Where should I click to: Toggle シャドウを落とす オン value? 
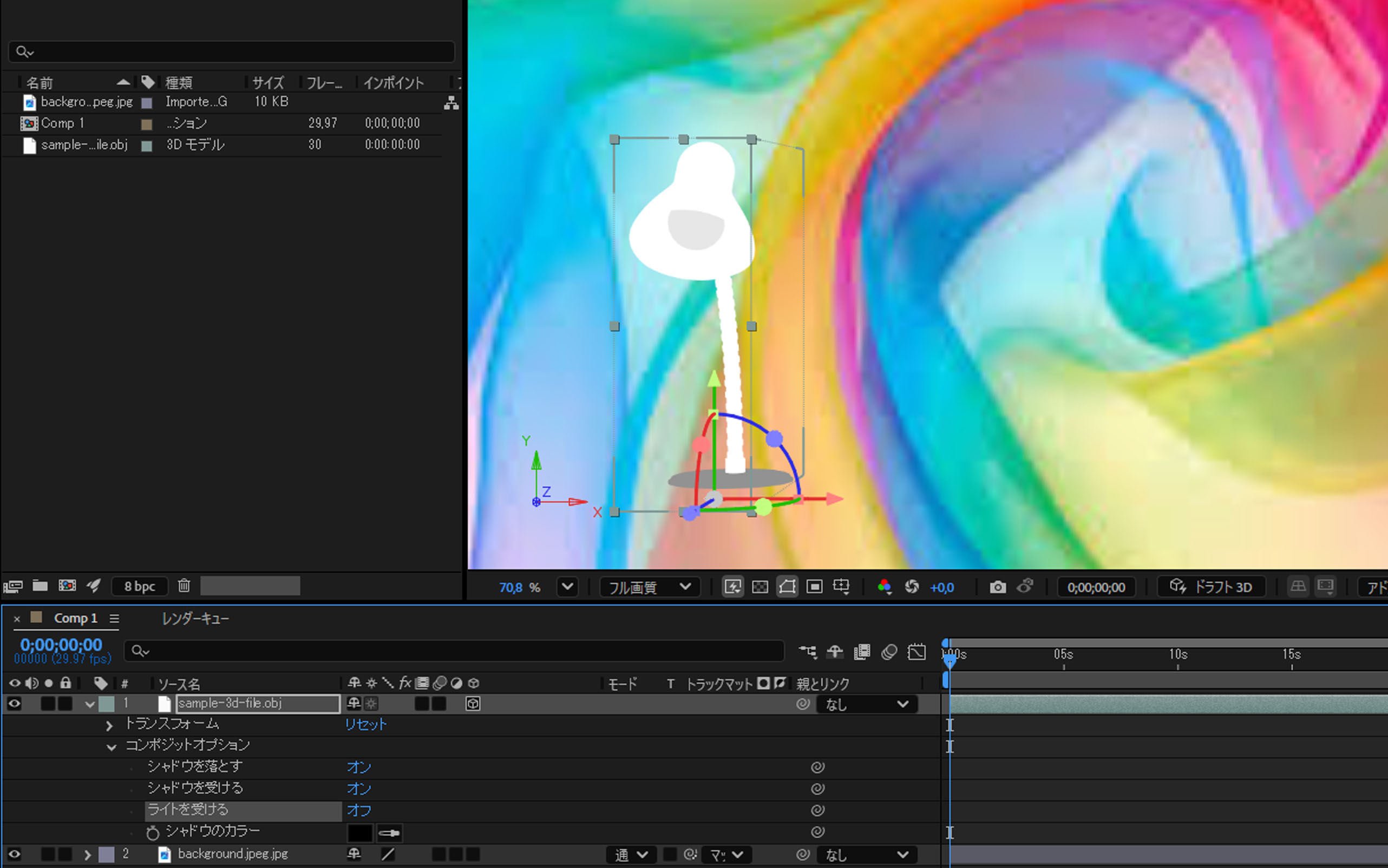(x=359, y=767)
